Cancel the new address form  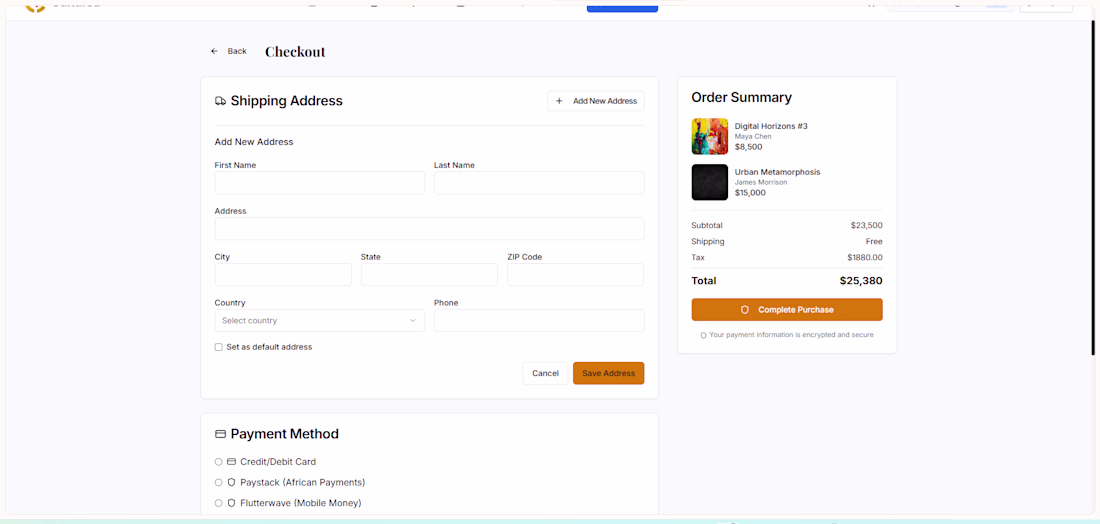pyautogui.click(x=545, y=373)
